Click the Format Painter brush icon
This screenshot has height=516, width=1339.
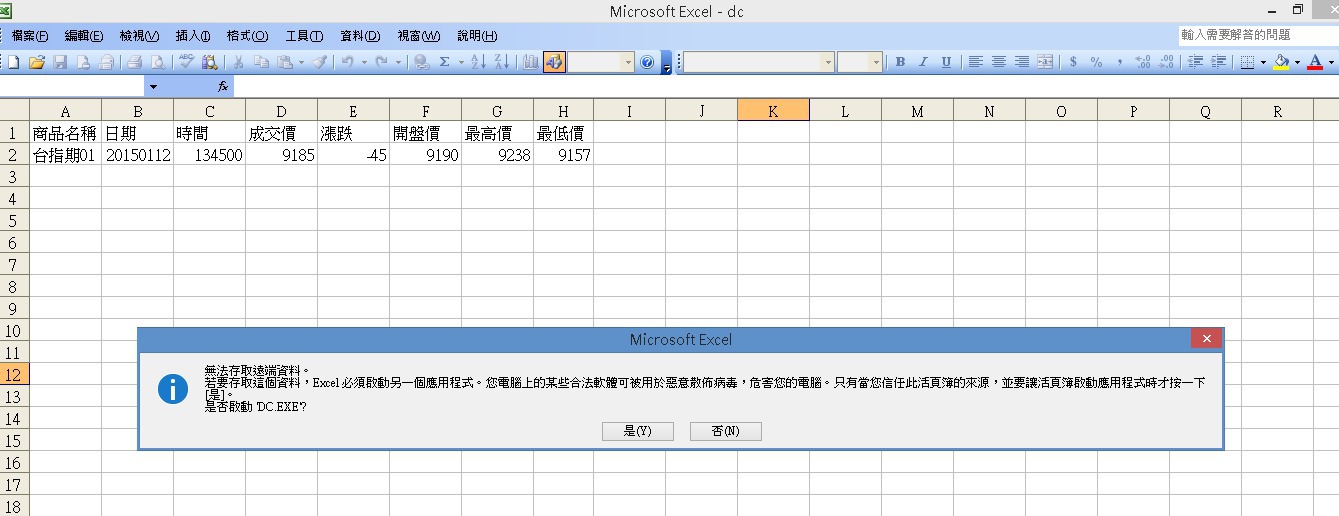click(x=319, y=62)
